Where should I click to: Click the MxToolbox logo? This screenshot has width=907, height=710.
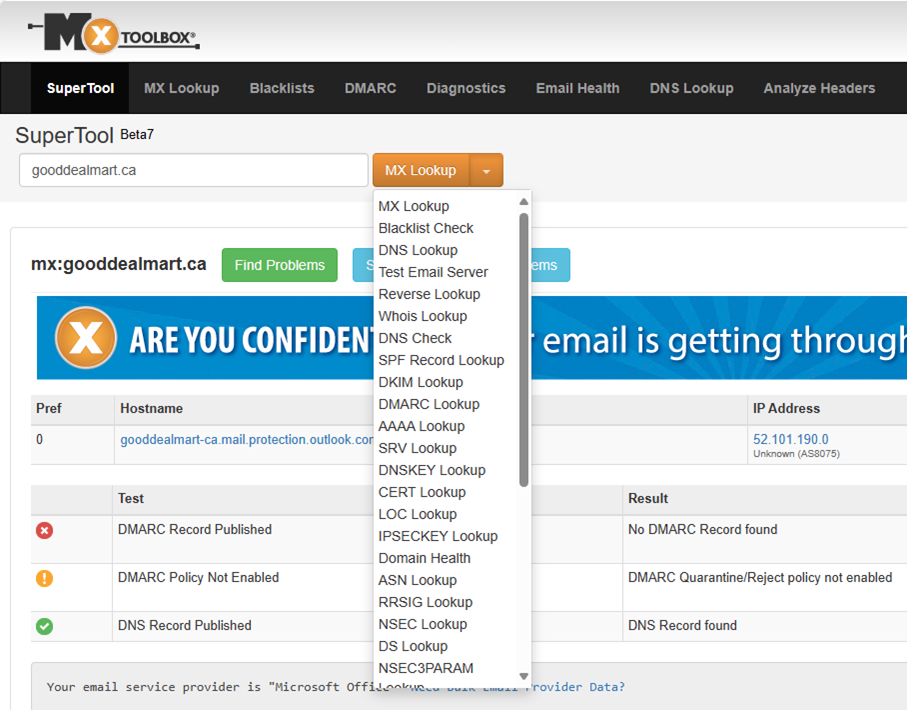(114, 33)
